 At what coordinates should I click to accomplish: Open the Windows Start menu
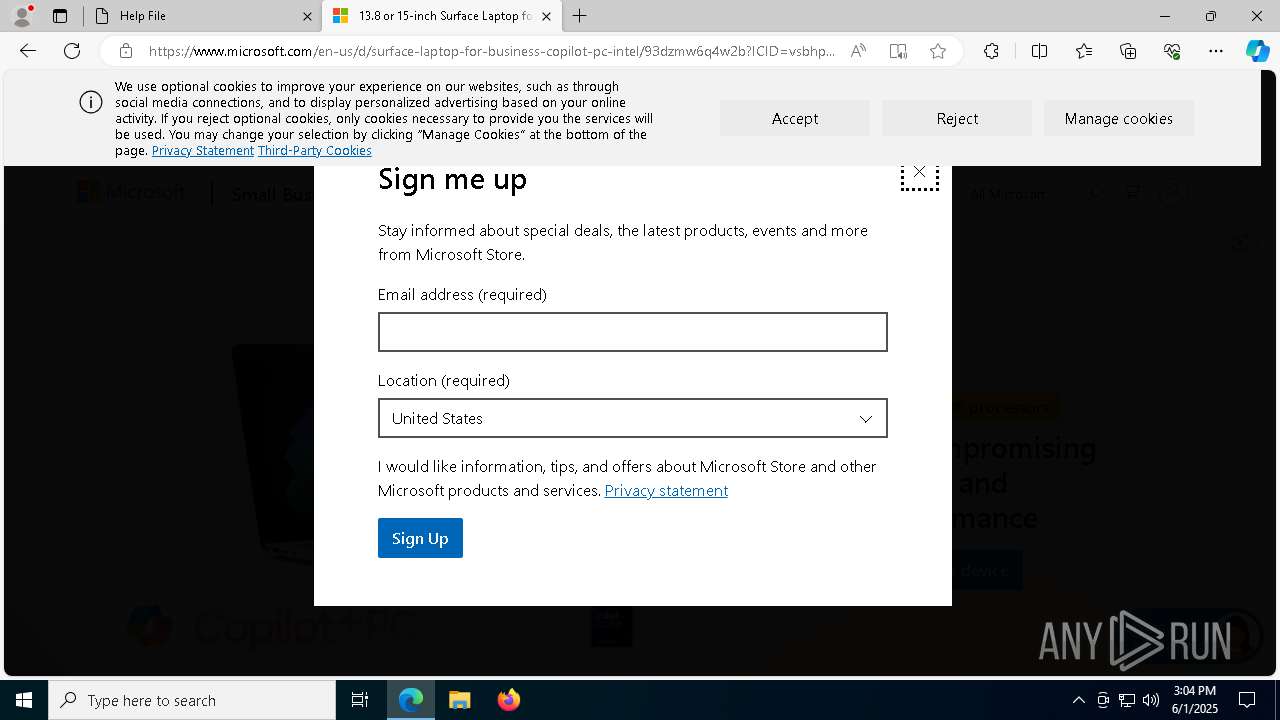[24, 700]
